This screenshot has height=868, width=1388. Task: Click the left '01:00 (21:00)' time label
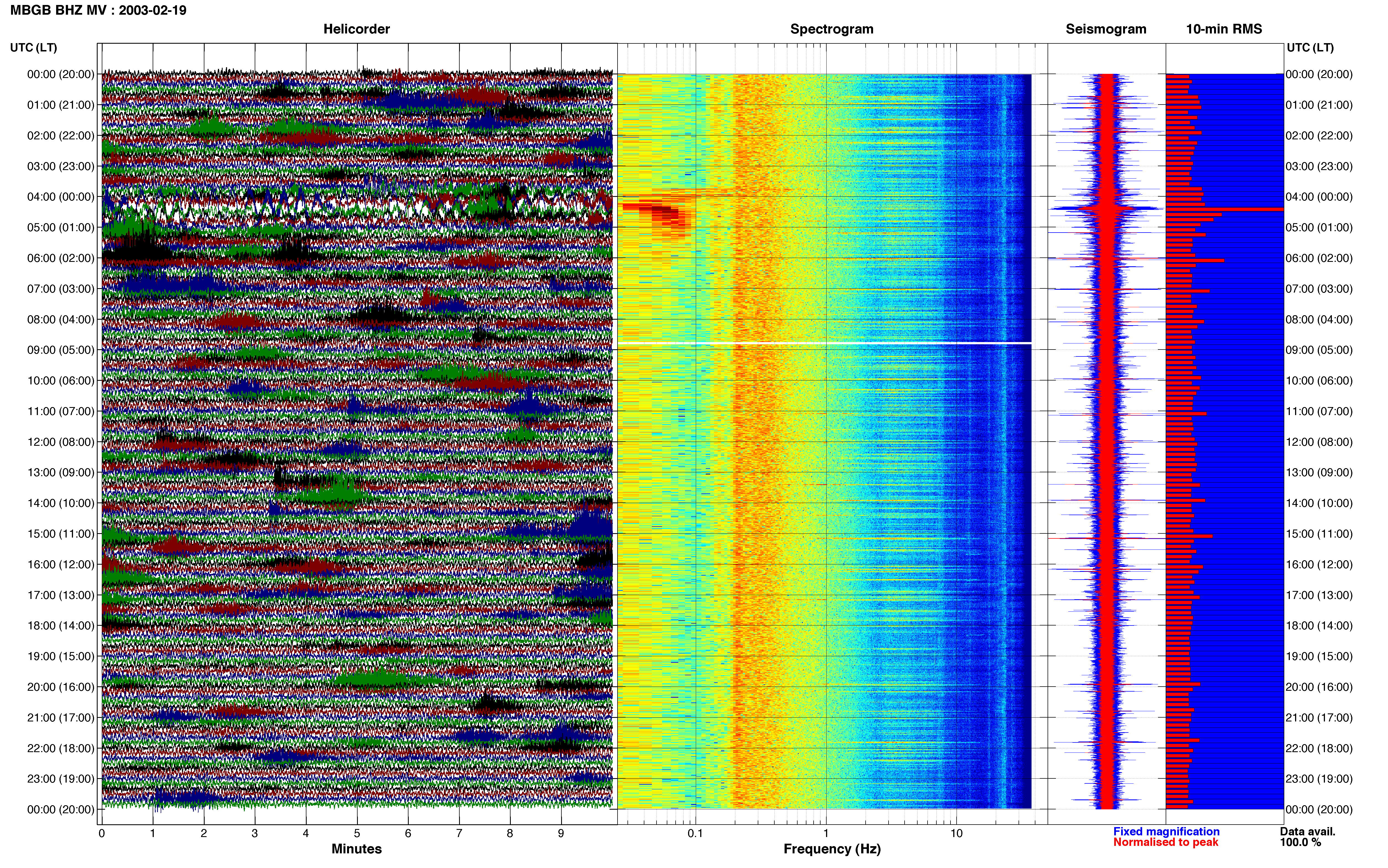pos(61,105)
